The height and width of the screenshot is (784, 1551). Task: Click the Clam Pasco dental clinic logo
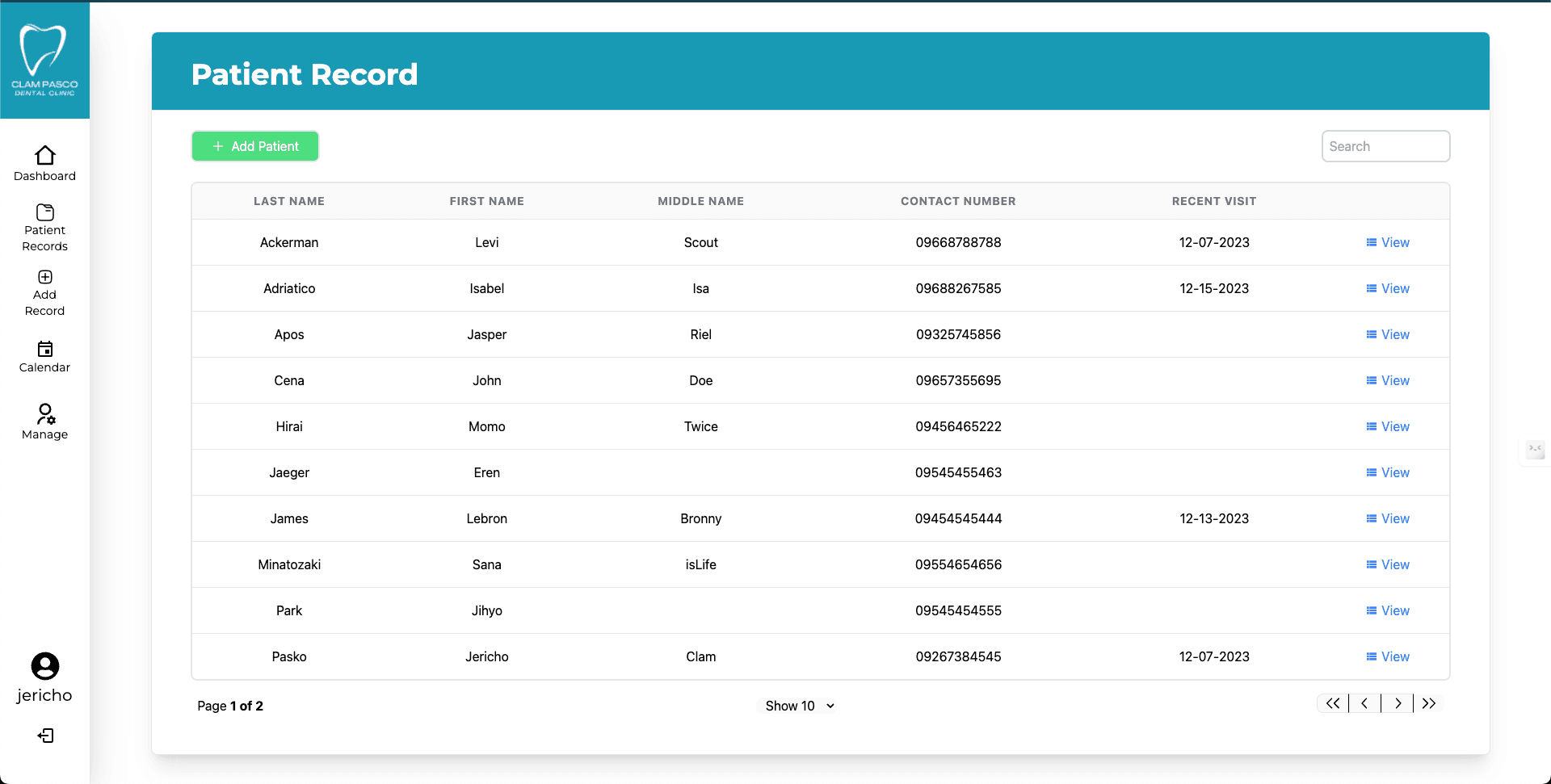tap(44, 57)
